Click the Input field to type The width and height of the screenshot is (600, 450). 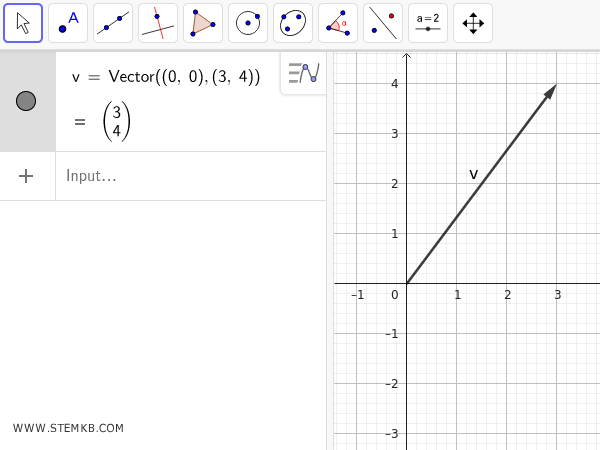click(190, 176)
